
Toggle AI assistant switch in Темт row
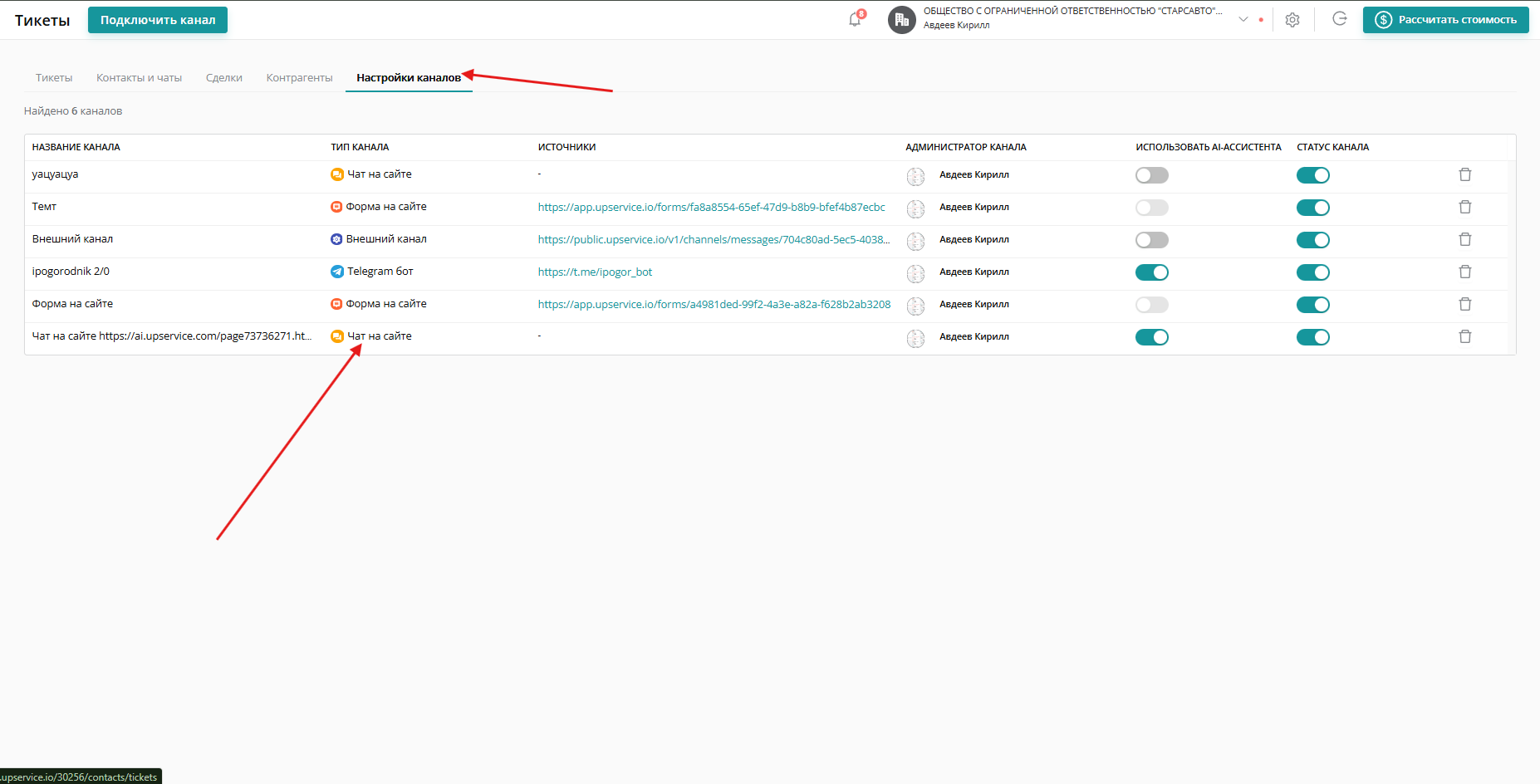1152,208
